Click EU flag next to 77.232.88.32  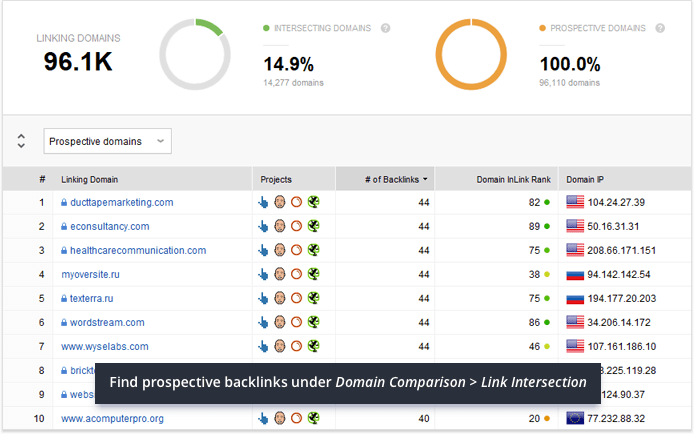575,418
